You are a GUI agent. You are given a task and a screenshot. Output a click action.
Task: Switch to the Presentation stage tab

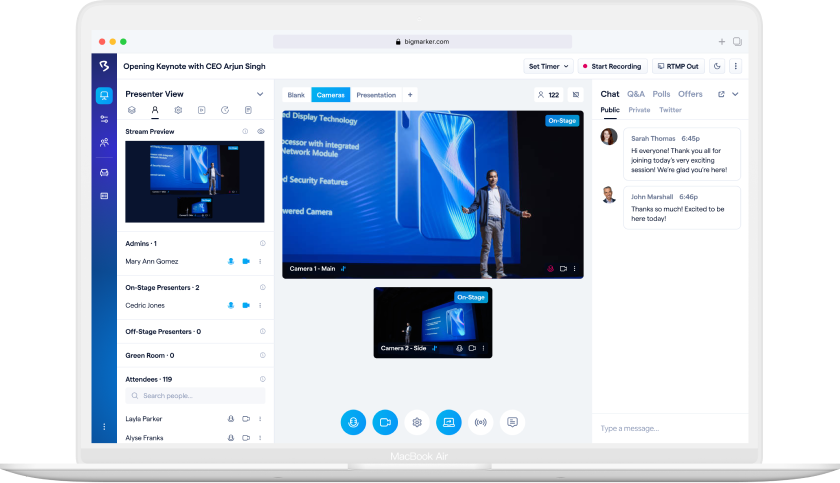coord(376,95)
